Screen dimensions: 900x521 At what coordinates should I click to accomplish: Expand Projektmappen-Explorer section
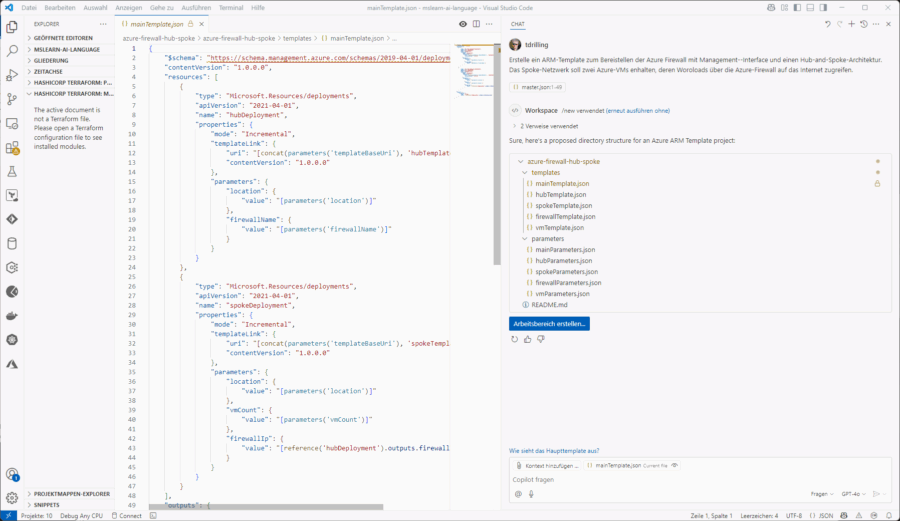tap(70, 493)
